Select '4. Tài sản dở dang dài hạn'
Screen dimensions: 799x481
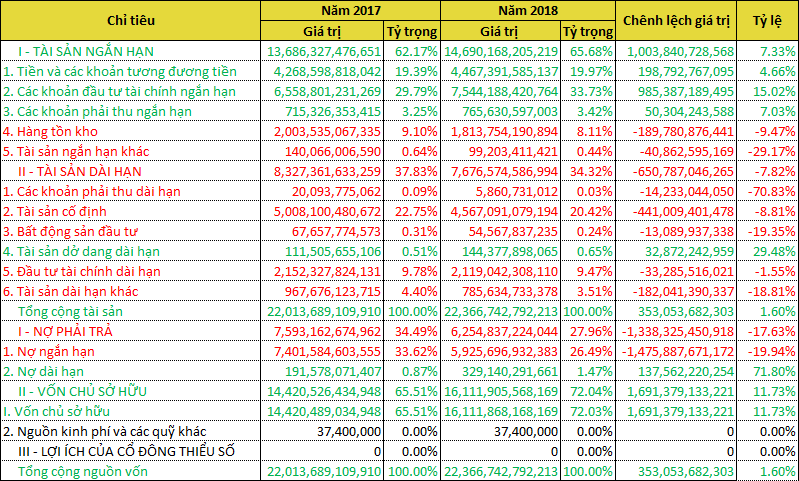[82, 251]
